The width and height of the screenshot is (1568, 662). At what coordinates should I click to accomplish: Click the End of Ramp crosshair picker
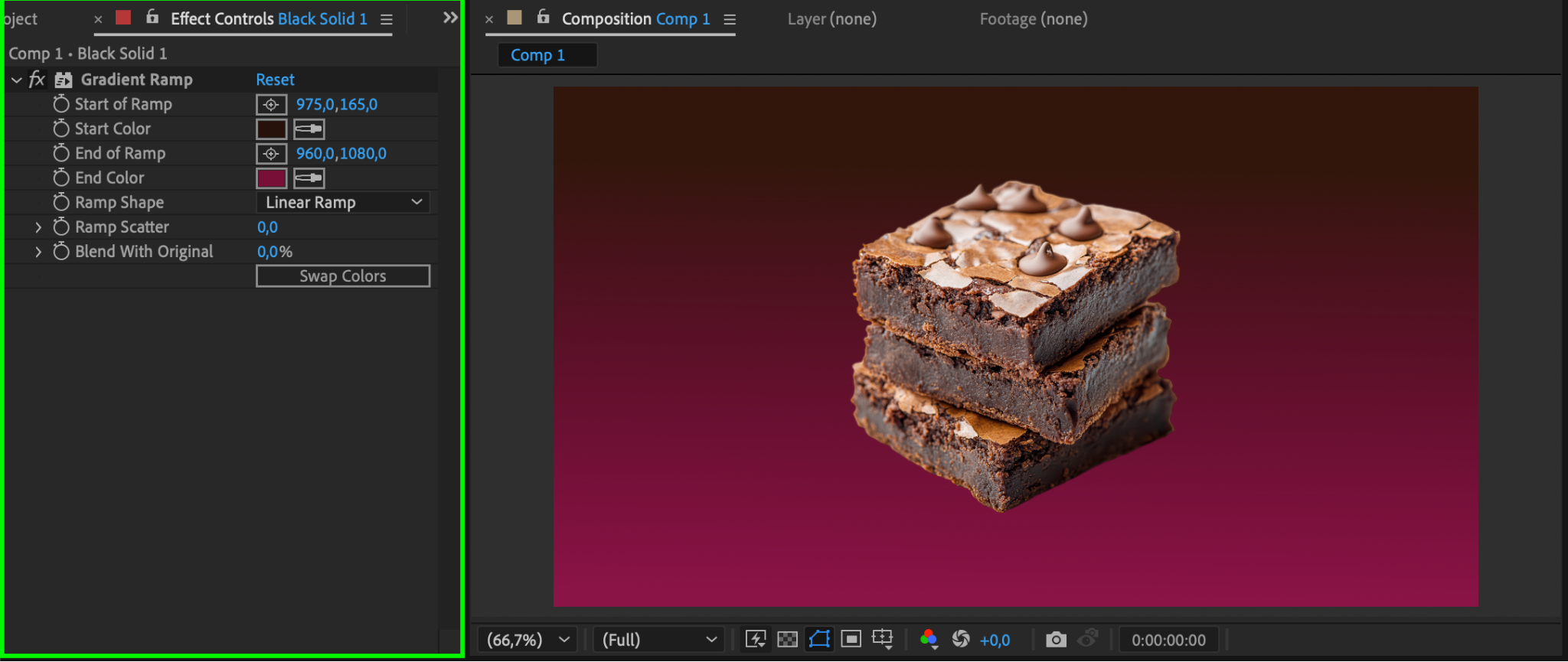pos(271,154)
